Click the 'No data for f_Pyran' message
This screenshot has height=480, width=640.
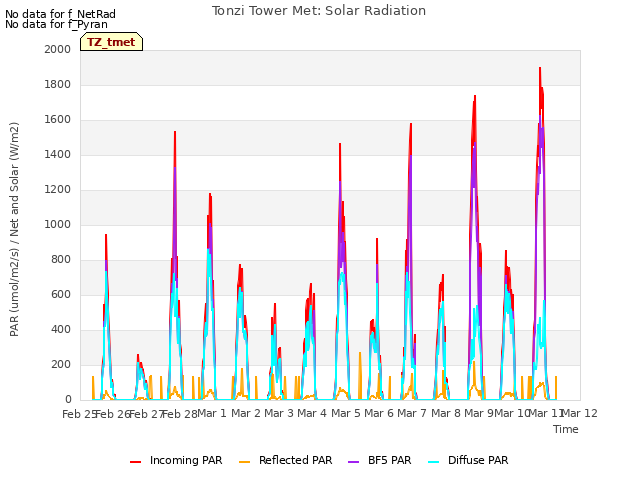point(56,24)
